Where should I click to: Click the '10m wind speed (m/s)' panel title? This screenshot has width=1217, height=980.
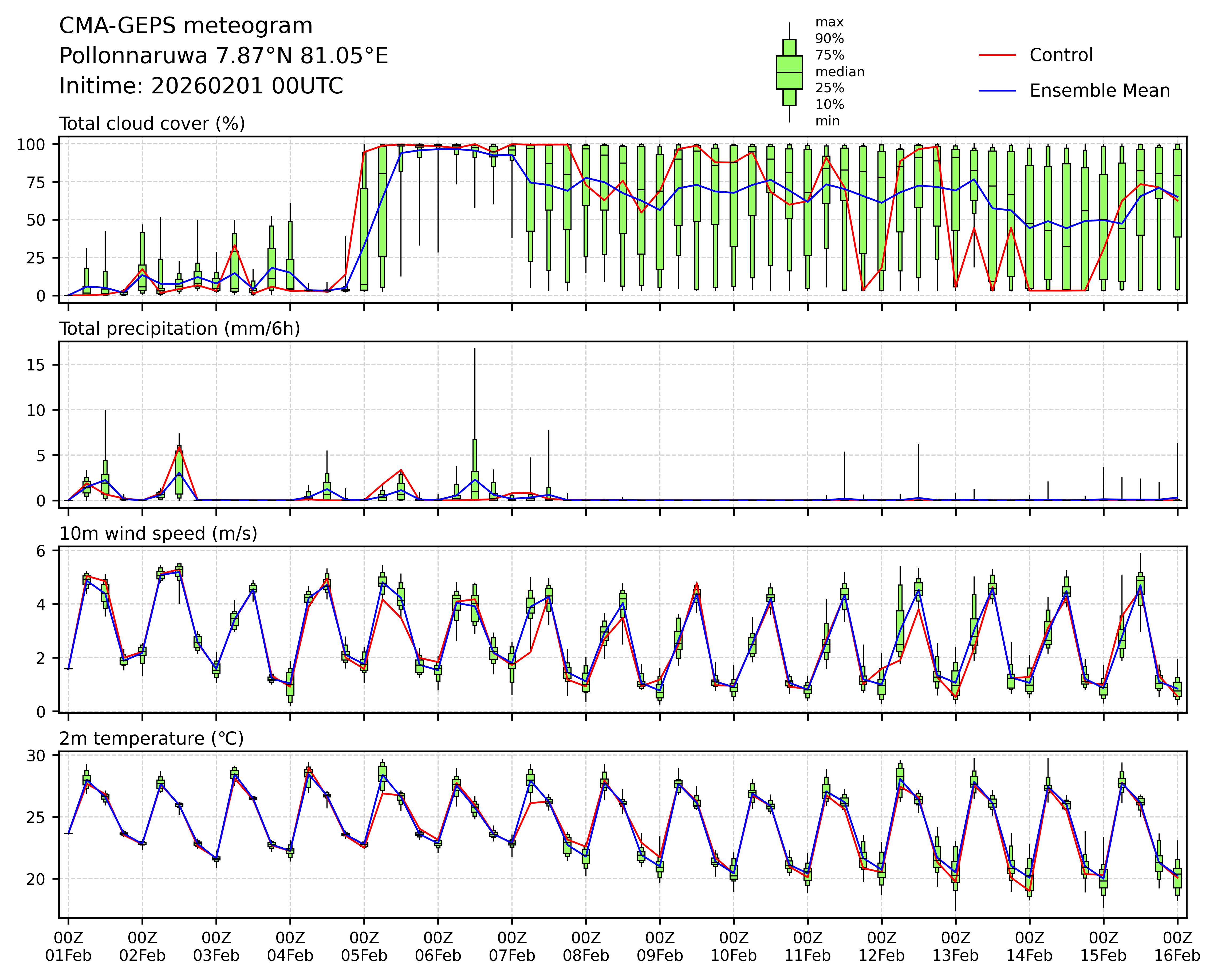point(158,534)
